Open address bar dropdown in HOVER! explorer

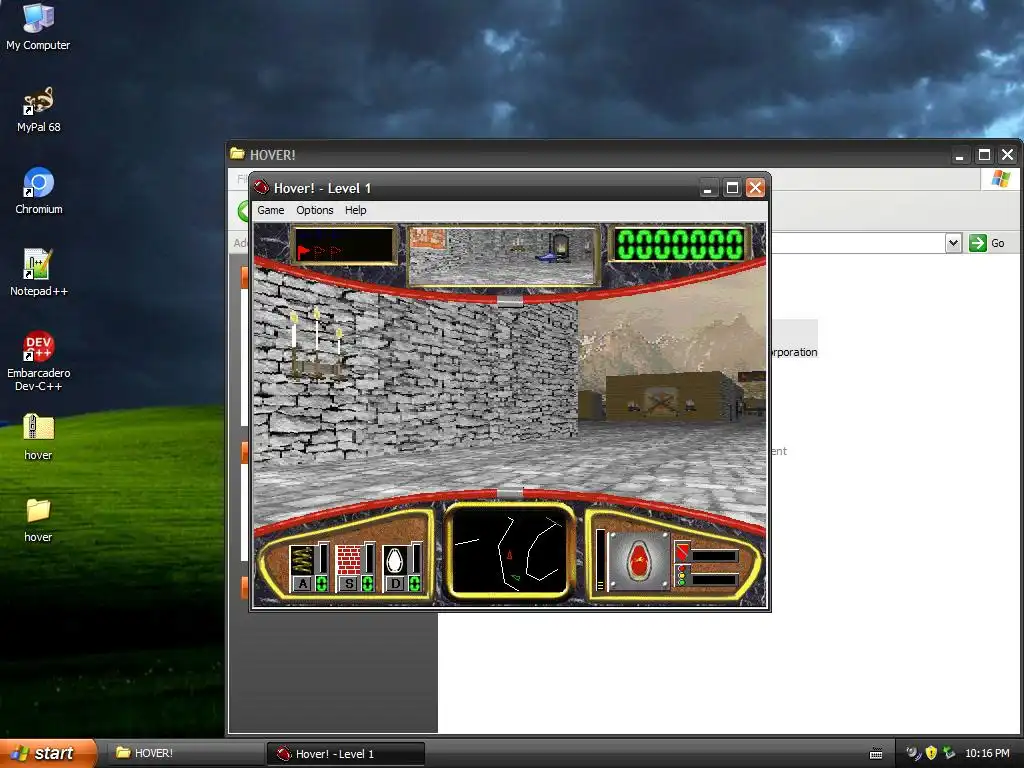pos(953,243)
